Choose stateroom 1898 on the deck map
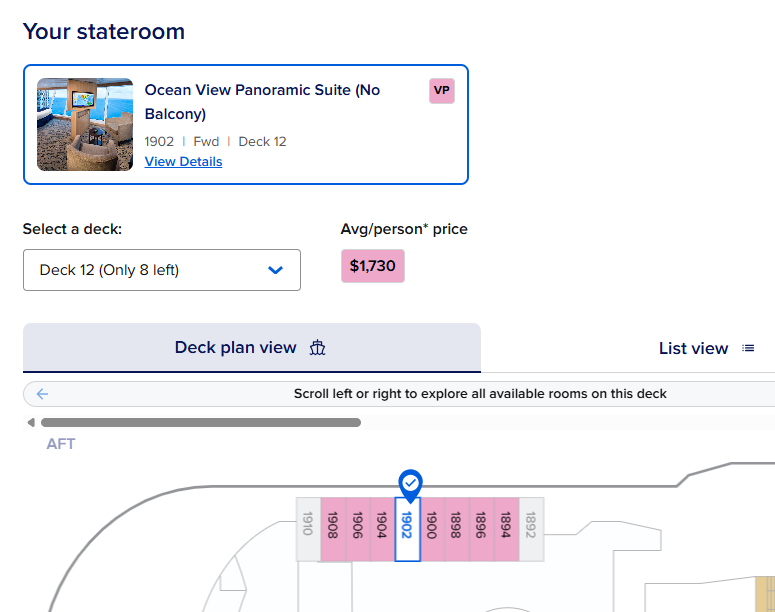 pos(456,528)
